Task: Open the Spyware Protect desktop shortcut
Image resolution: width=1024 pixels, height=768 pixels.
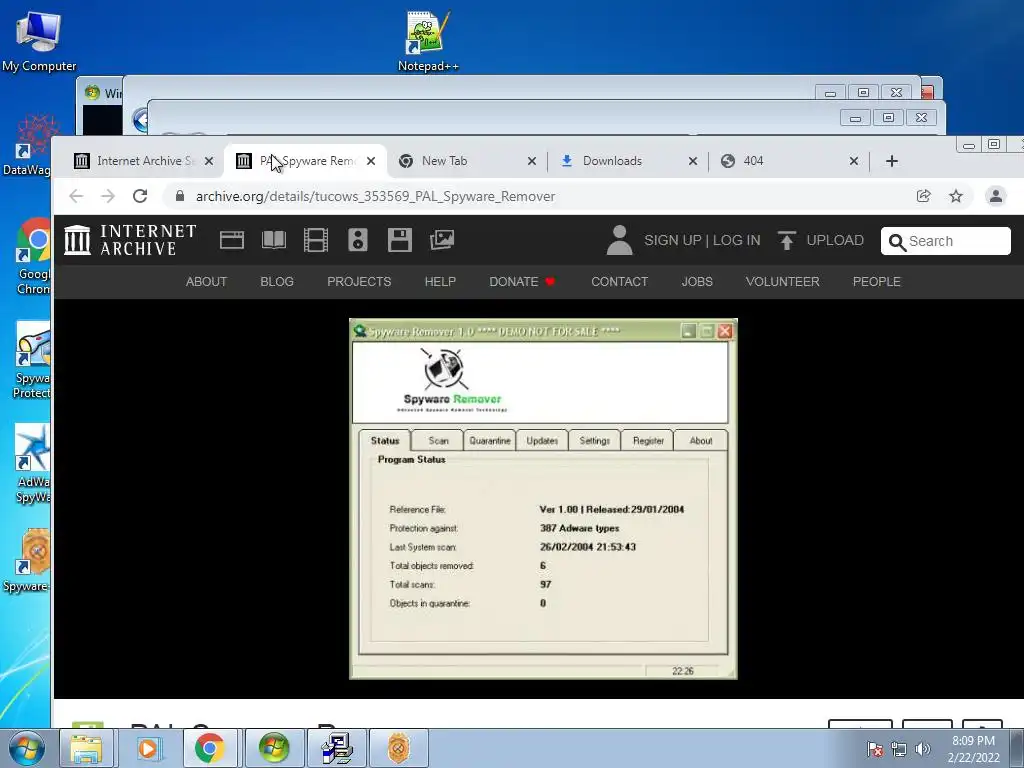Action: pyautogui.click(x=31, y=359)
